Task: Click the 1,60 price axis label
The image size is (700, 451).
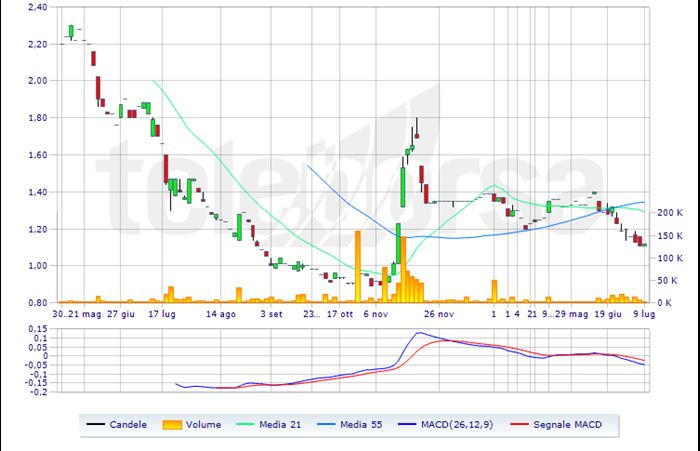Action: (37, 155)
